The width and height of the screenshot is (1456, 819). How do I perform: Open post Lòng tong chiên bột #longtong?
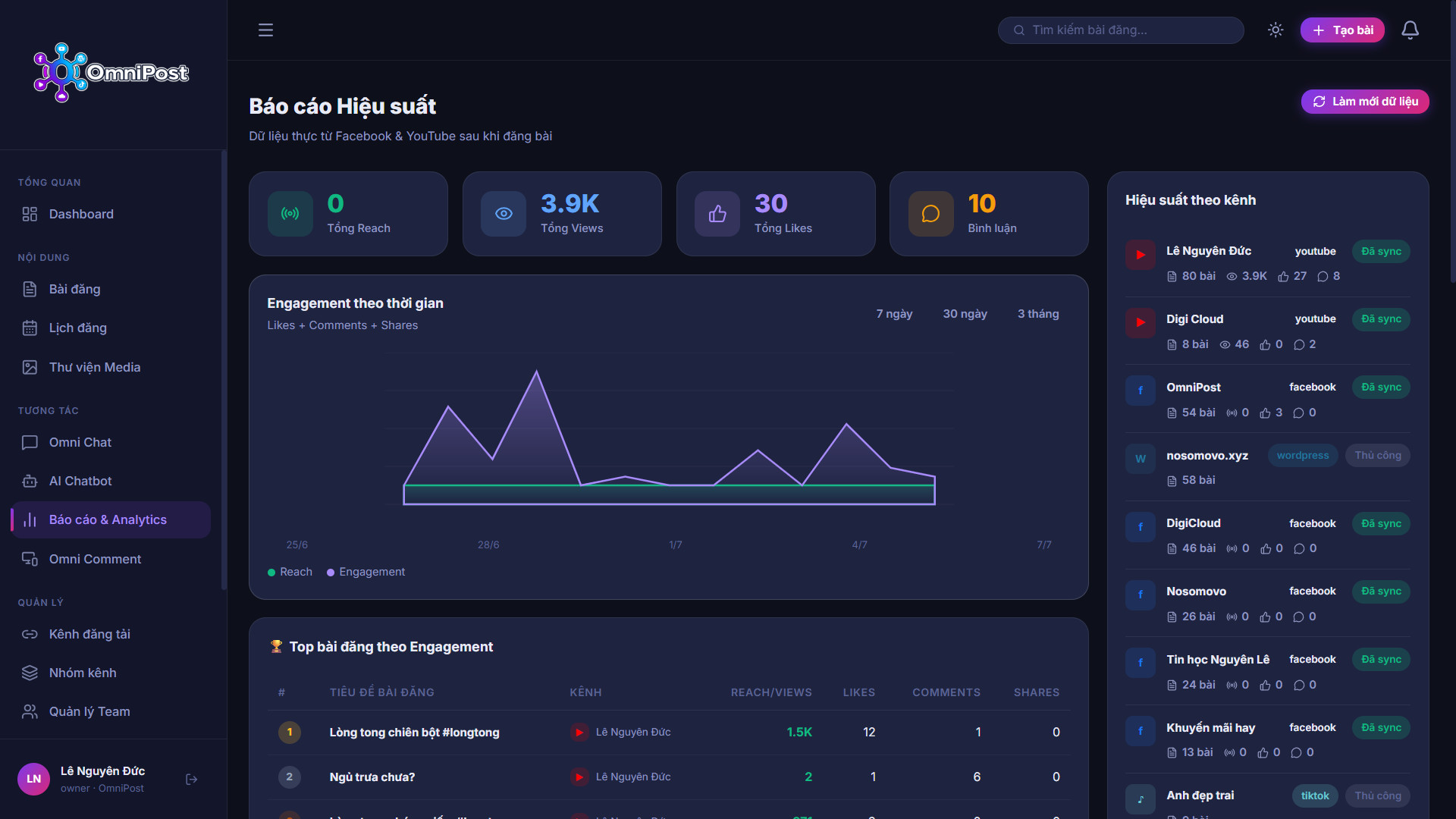pos(414,733)
